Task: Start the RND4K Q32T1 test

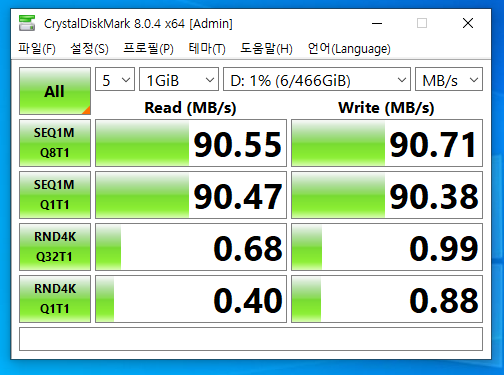Action: [x=55, y=247]
